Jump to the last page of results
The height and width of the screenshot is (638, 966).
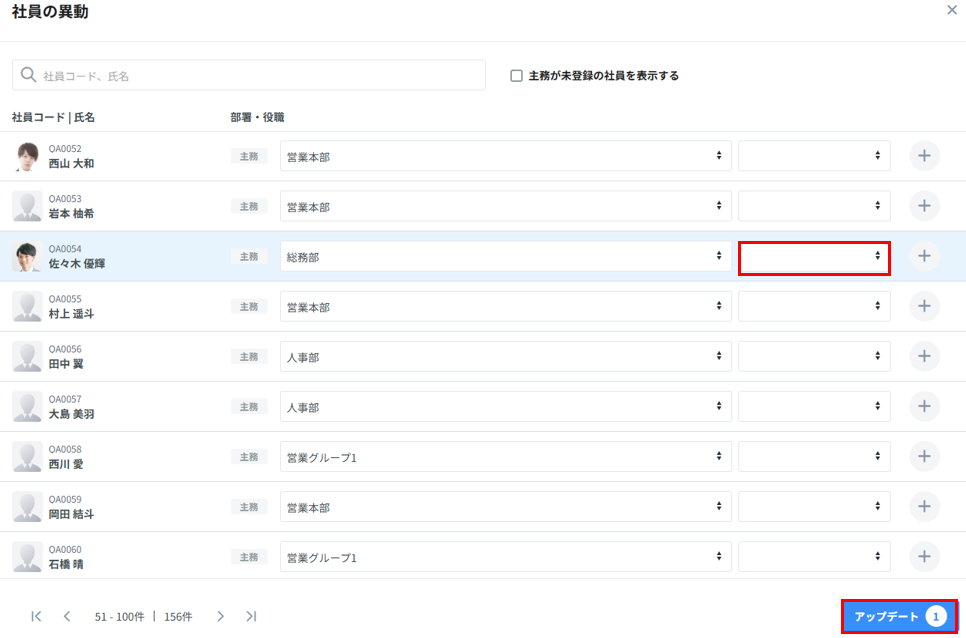pos(251,616)
